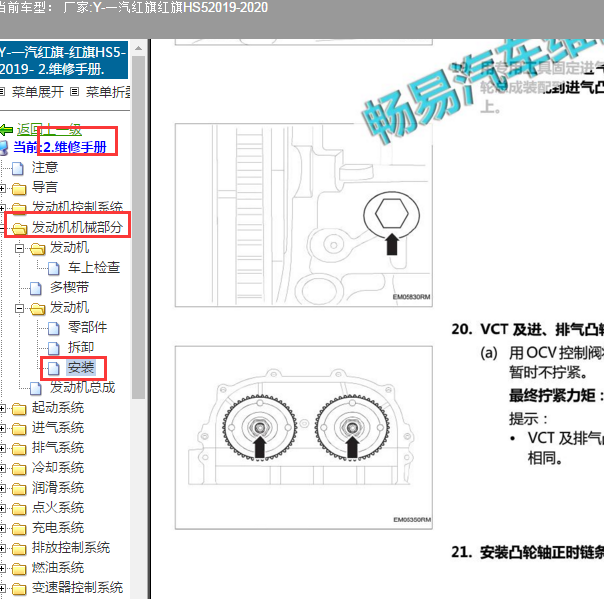Screen dimensions: 604x599
Task: Open the 车上检查 page
Action: [x=94, y=267]
